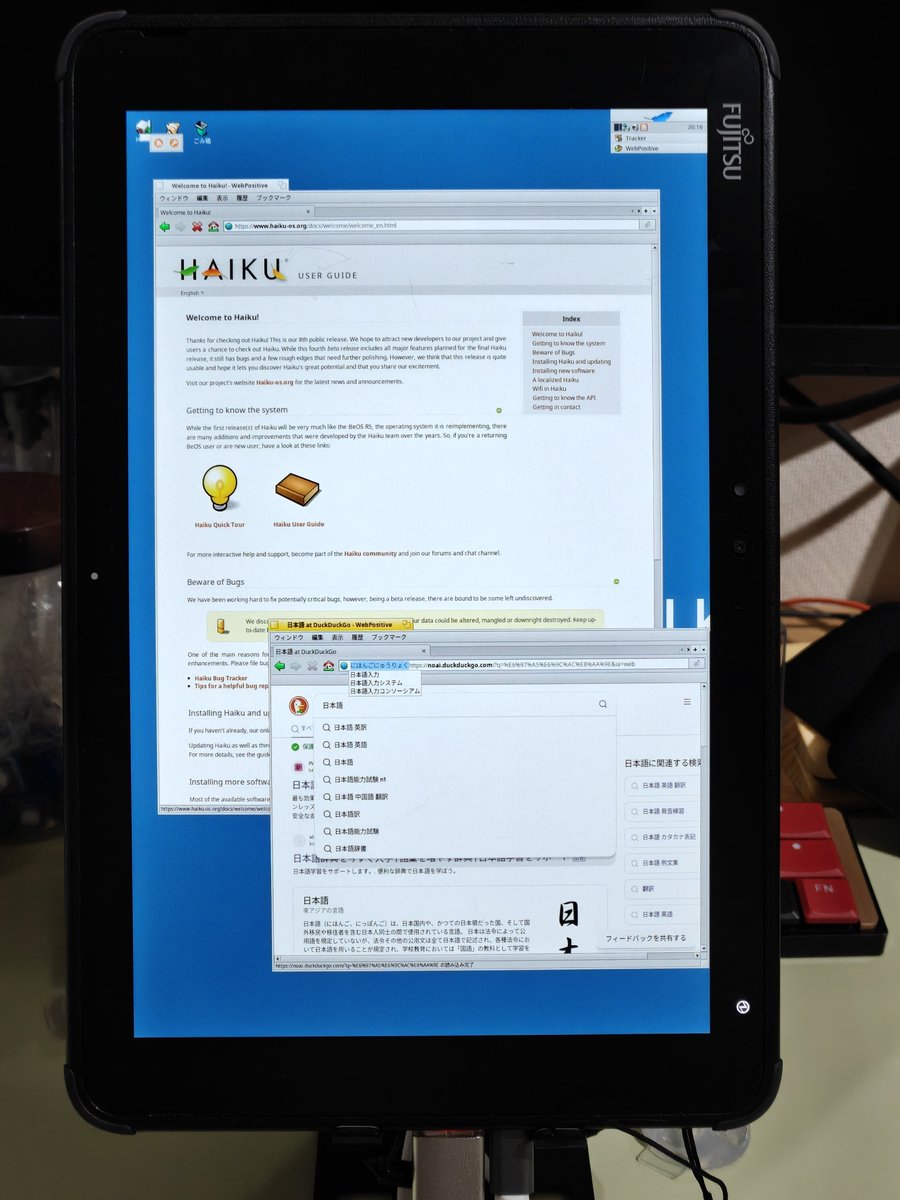Open the DuckDuckGo hamburger menu
This screenshot has height=1200, width=900.
click(x=687, y=703)
